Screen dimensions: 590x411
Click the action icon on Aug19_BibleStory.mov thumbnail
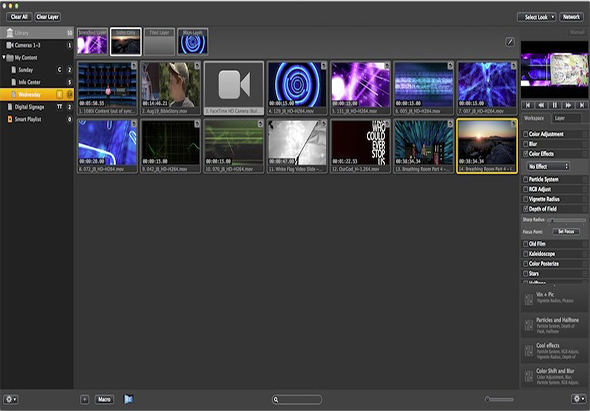click(197, 66)
